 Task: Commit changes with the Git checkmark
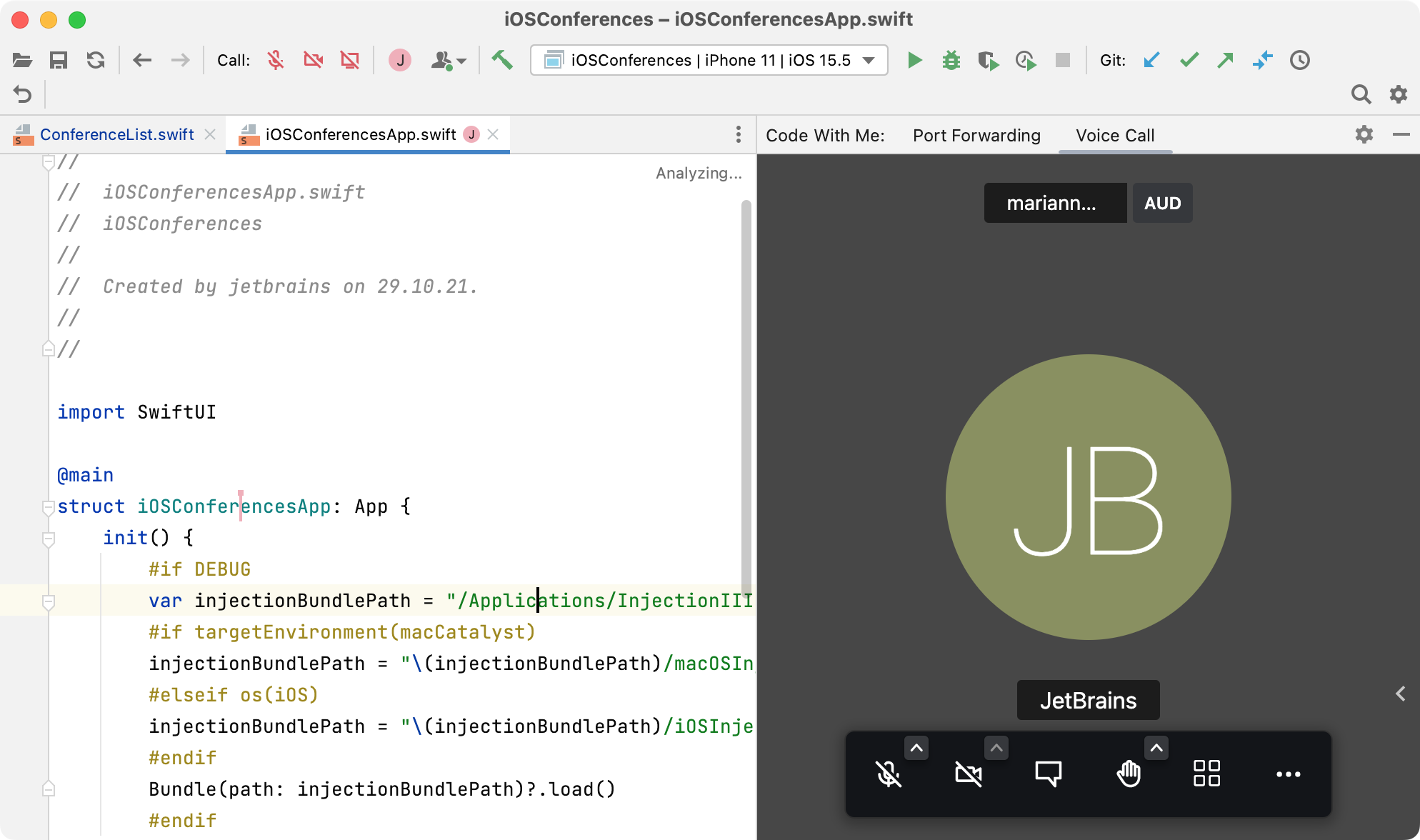[1189, 60]
